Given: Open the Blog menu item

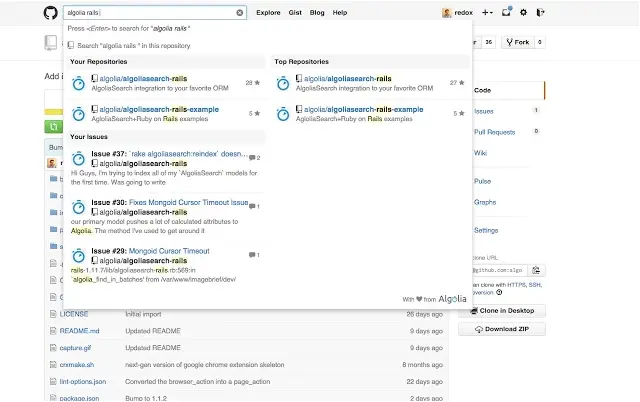Looking at the screenshot, I should pos(317,13).
